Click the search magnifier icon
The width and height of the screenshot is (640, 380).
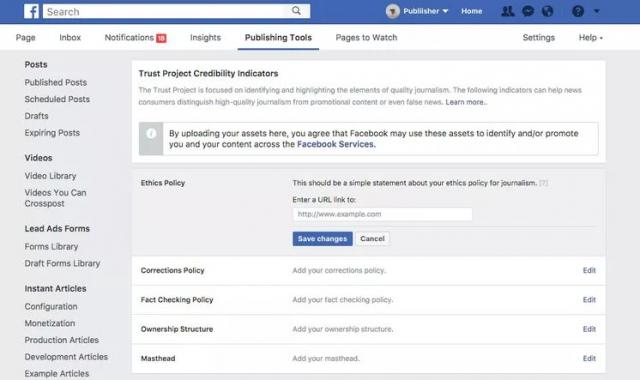296,11
